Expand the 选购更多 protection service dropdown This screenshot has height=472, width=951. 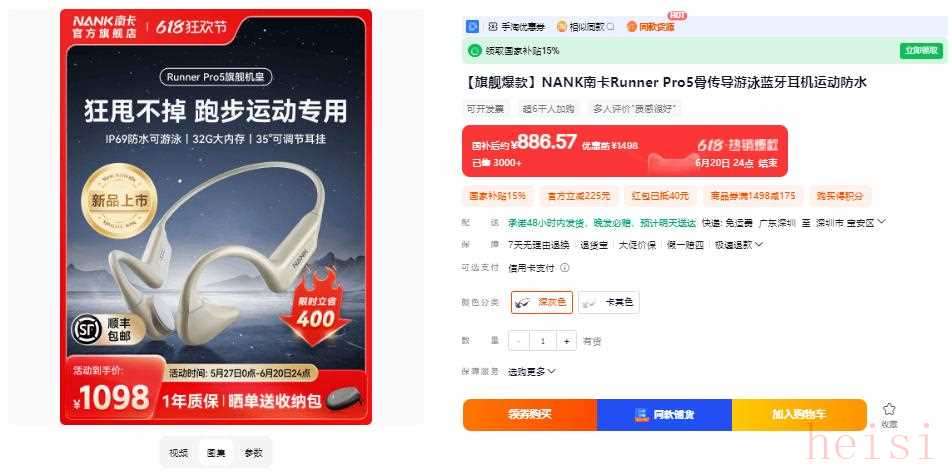point(531,371)
